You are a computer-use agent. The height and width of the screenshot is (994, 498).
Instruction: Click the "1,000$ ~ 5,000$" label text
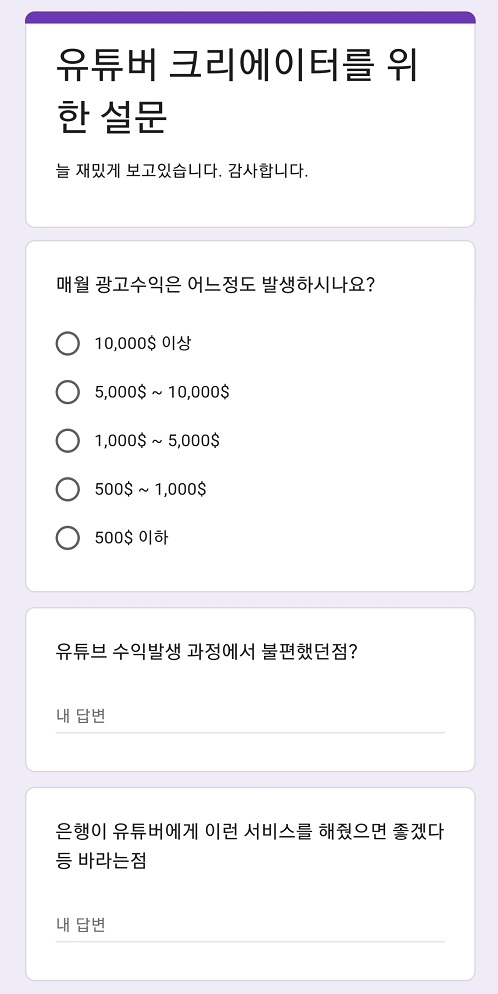point(157,440)
